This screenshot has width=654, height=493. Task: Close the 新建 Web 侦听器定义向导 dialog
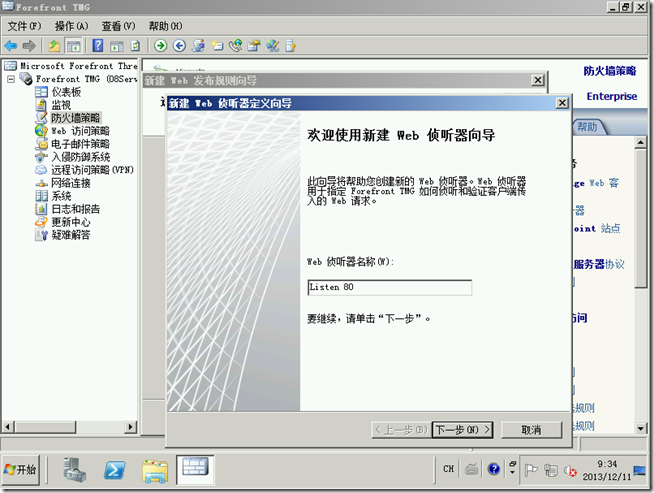coord(562,103)
